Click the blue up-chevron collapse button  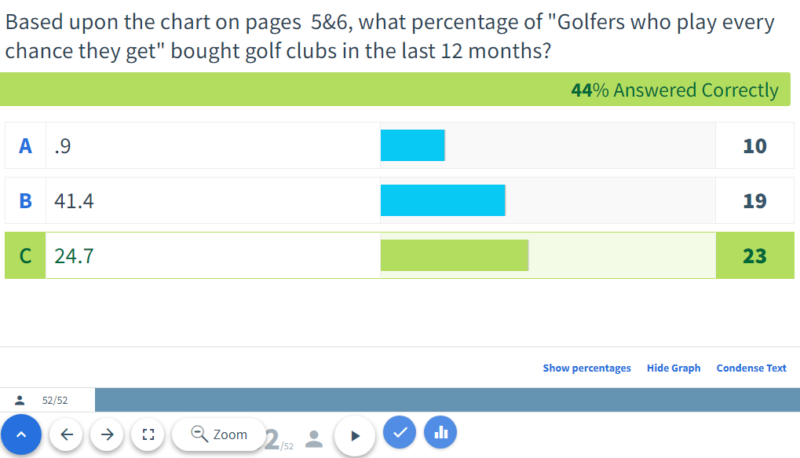tap(21, 435)
